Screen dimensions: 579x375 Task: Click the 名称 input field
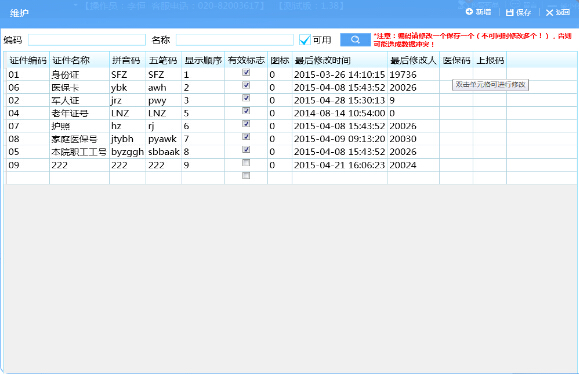[235, 40]
